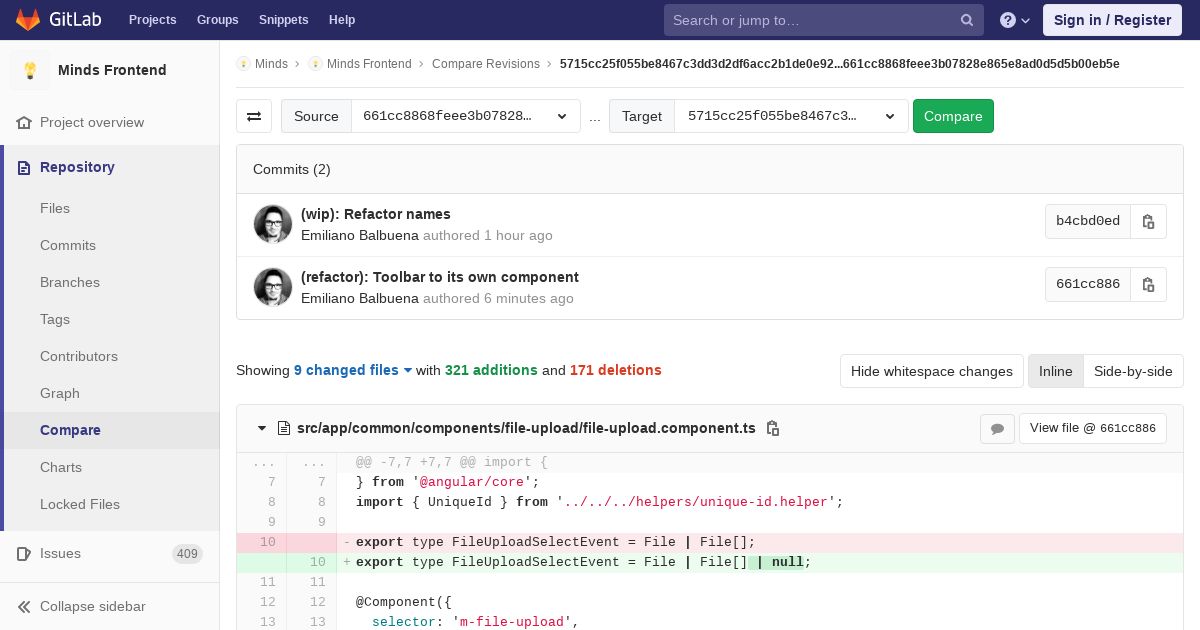
Task: Switch to Side-by-side diff view
Action: 1133,371
